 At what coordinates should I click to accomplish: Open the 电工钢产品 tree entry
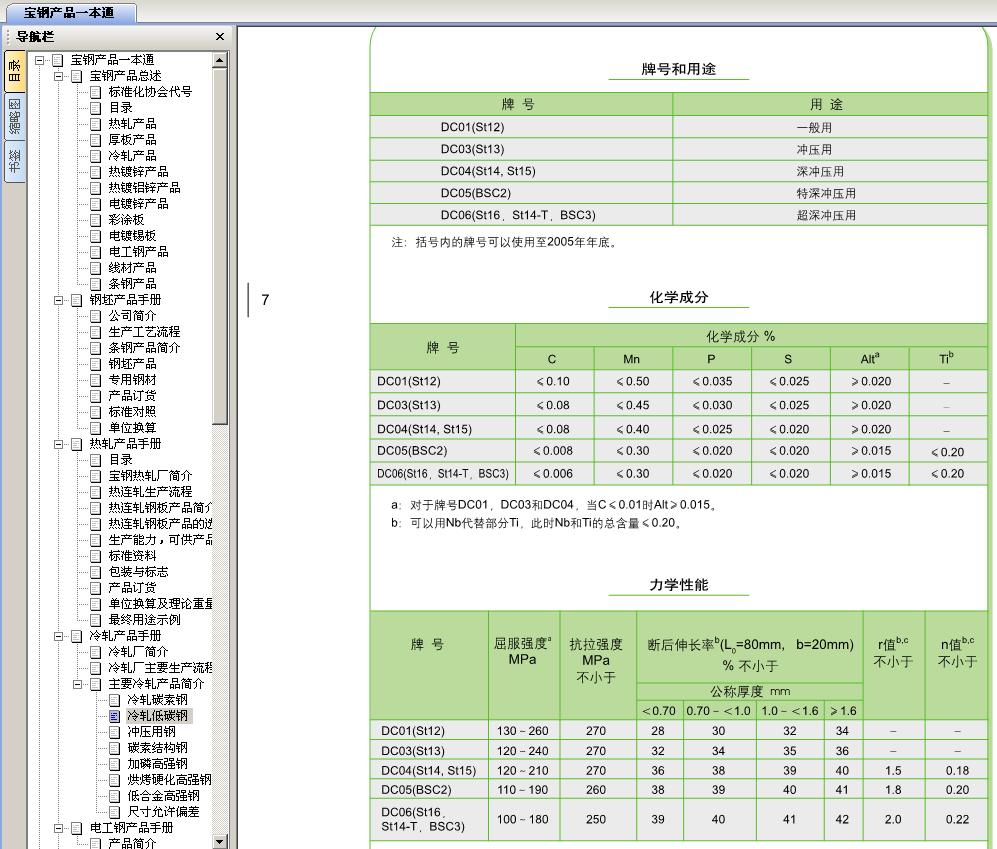[x=138, y=252]
